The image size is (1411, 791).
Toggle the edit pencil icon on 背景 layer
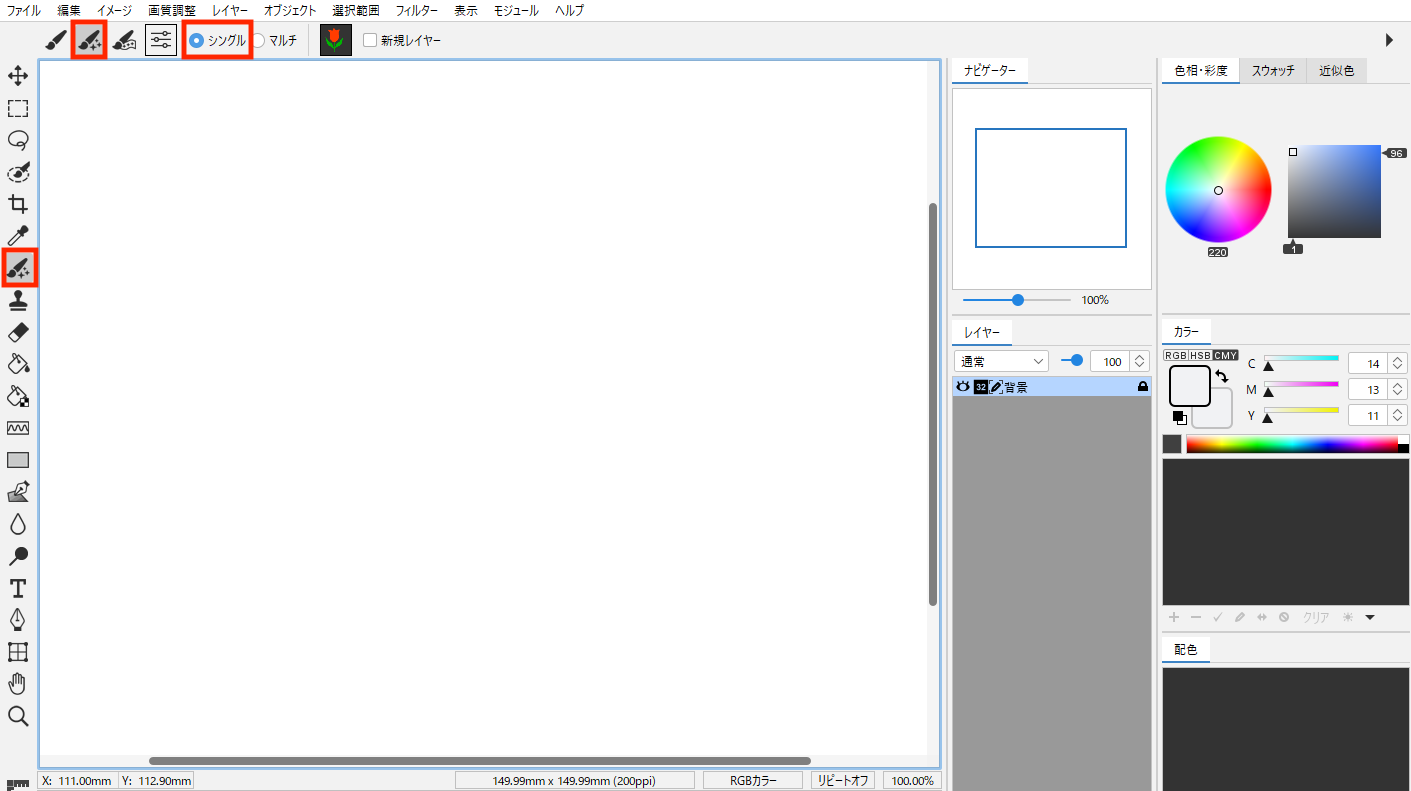pyautogui.click(x=996, y=387)
